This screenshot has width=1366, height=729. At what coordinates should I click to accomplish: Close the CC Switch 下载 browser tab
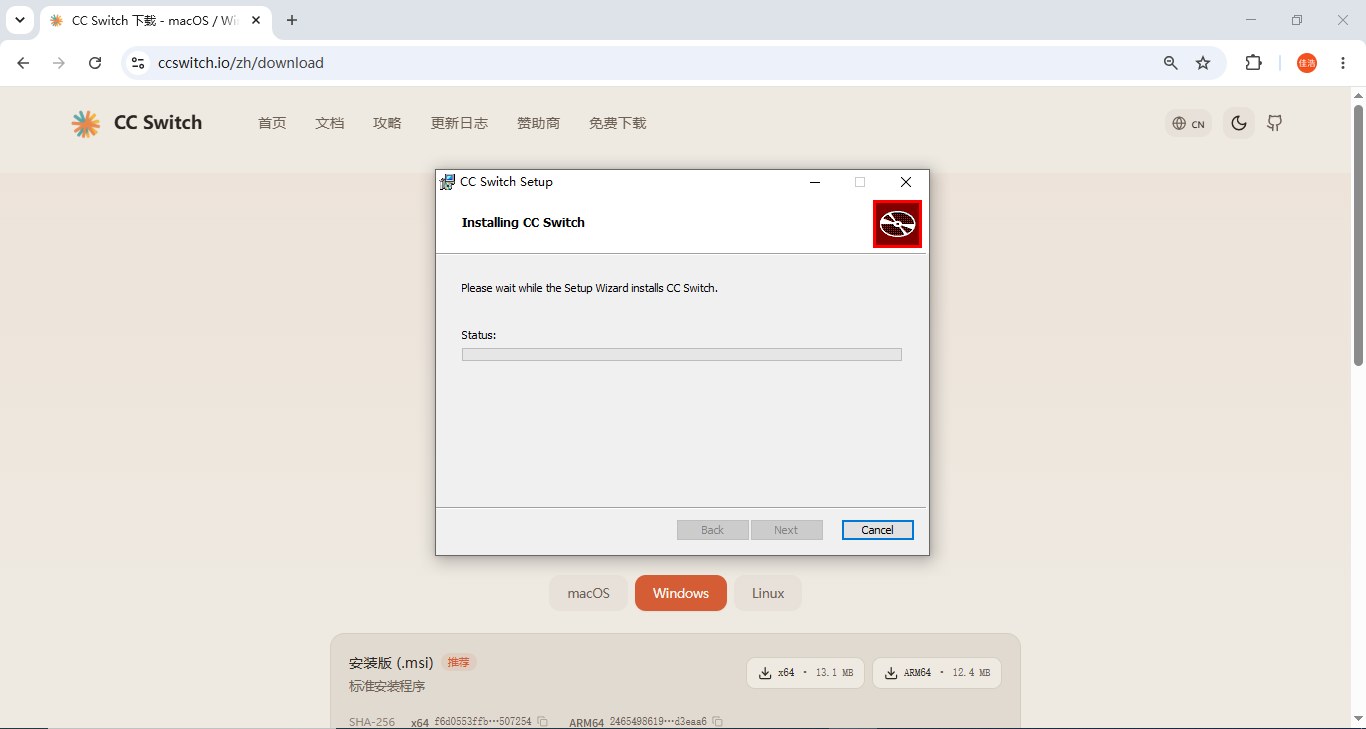pos(257,20)
